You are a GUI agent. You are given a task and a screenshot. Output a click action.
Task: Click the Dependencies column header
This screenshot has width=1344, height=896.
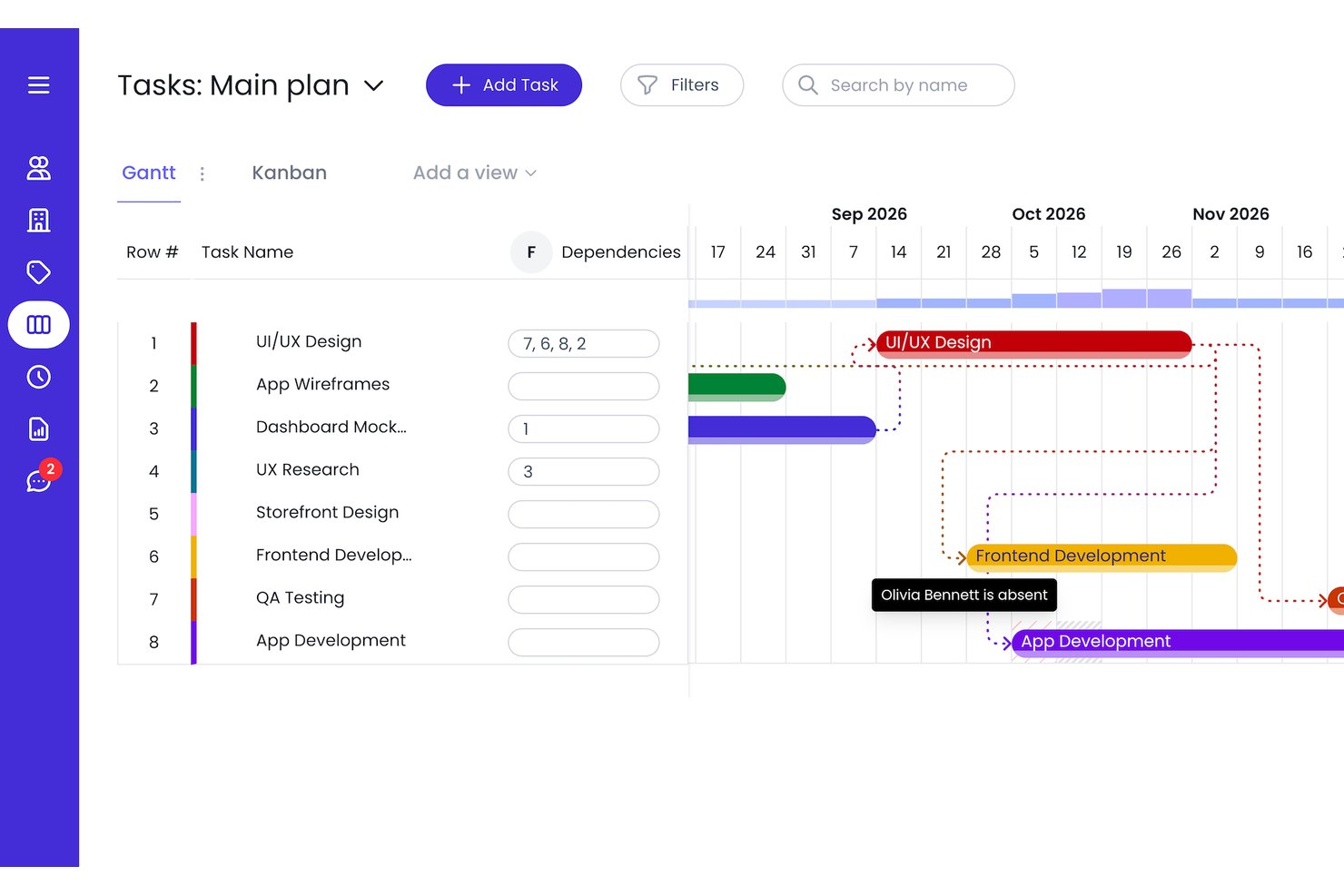pos(621,252)
